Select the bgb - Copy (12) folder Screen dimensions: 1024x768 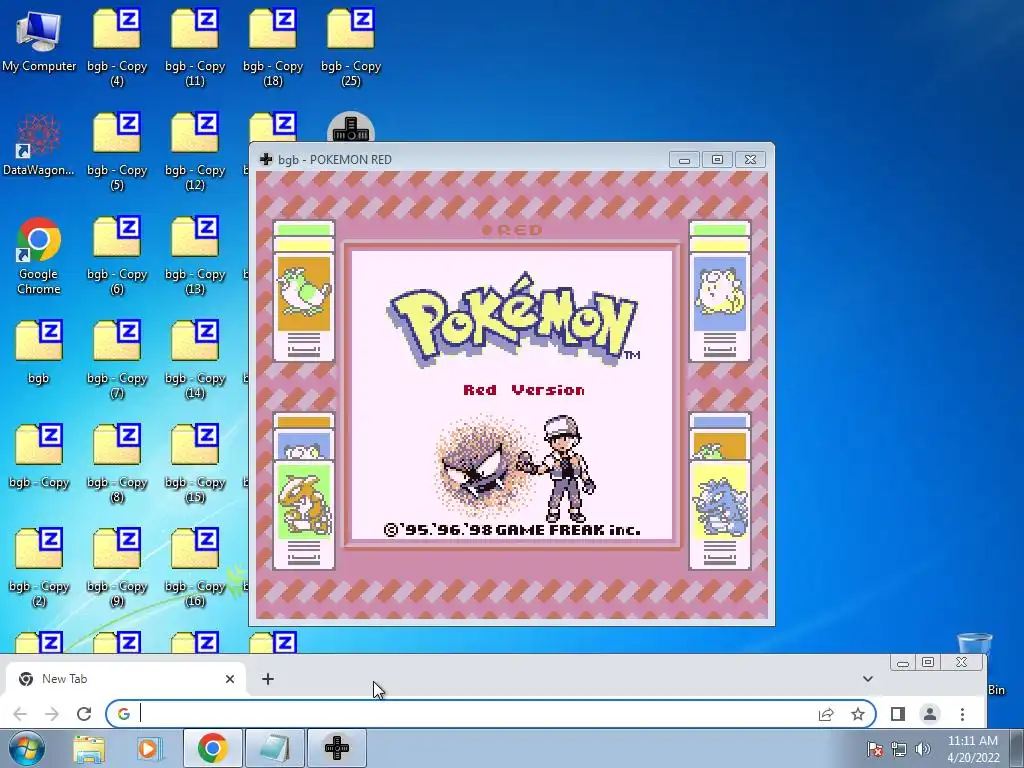[195, 151]
